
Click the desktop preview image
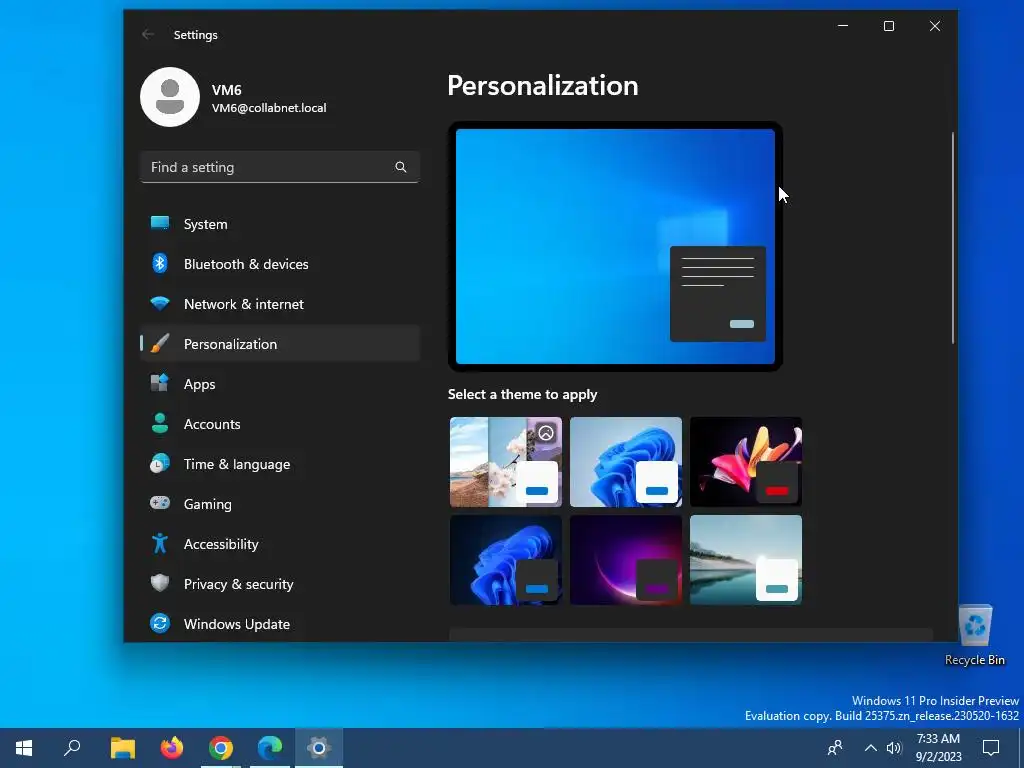point(615,246)
